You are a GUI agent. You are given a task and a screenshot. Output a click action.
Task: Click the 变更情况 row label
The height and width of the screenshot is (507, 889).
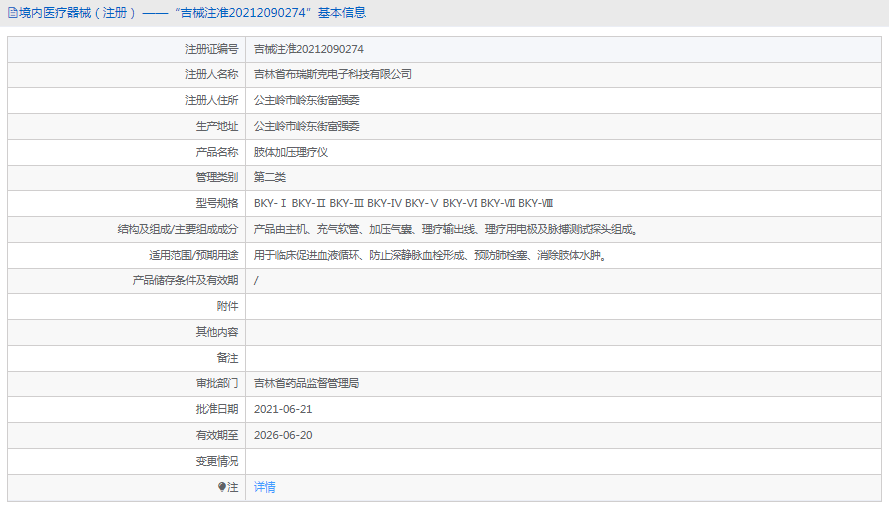coord(217,461)
